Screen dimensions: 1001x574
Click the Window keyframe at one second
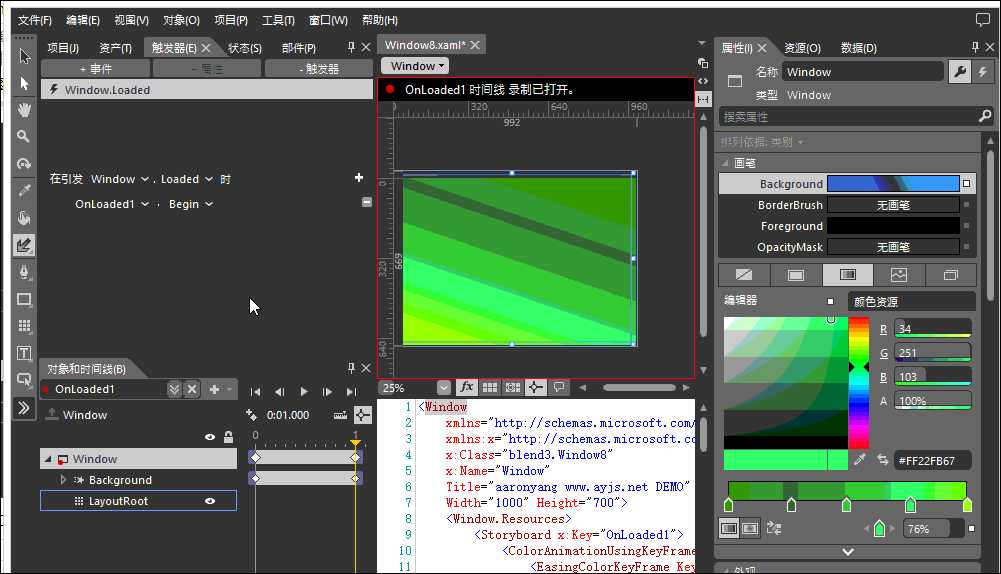355,457
